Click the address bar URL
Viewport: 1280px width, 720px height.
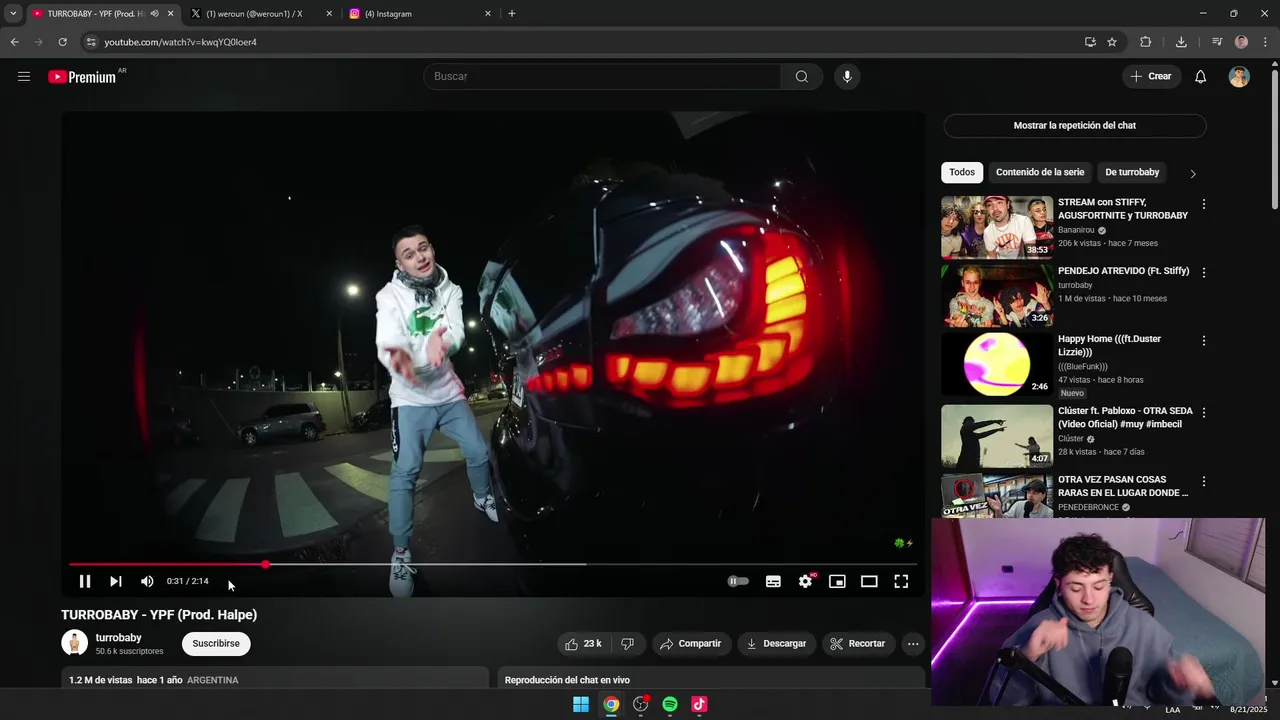tap(181, 42)
